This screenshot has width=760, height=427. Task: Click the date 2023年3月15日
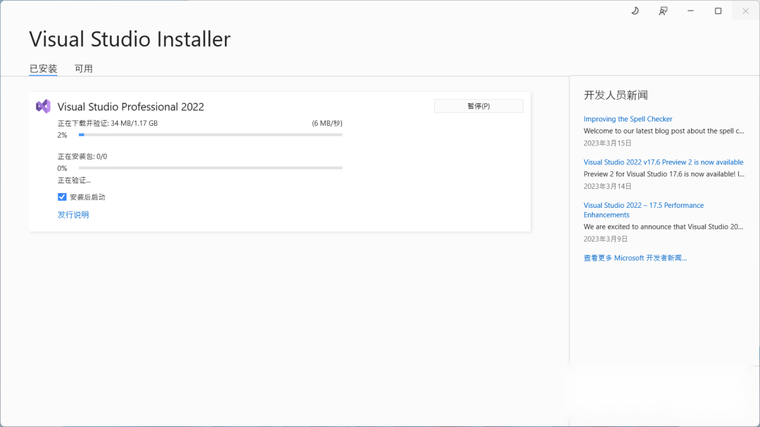(607, 143)
